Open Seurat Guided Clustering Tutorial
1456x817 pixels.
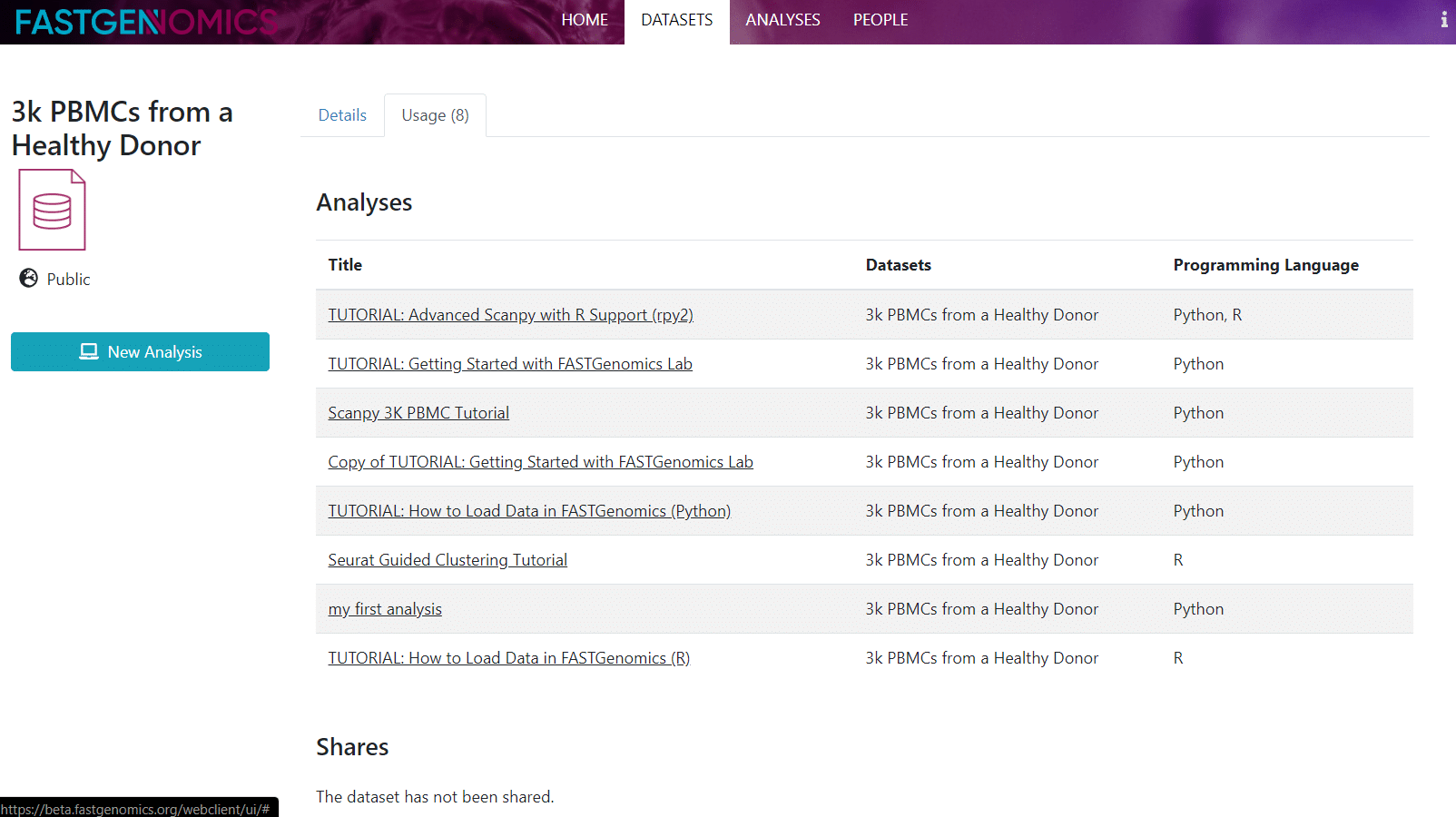click(x=448, y=560)
